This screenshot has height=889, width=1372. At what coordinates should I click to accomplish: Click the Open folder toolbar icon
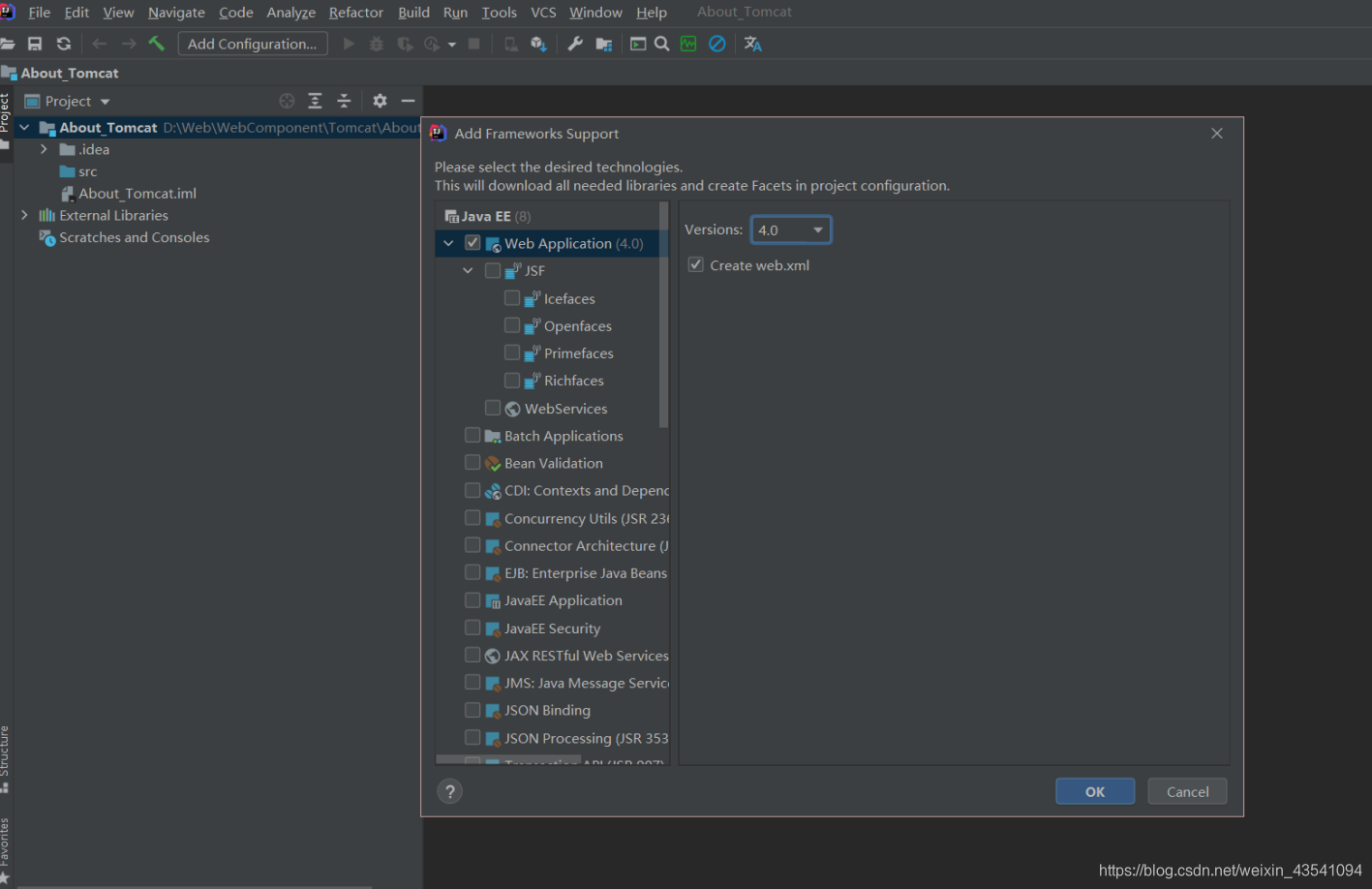(8, 44)
